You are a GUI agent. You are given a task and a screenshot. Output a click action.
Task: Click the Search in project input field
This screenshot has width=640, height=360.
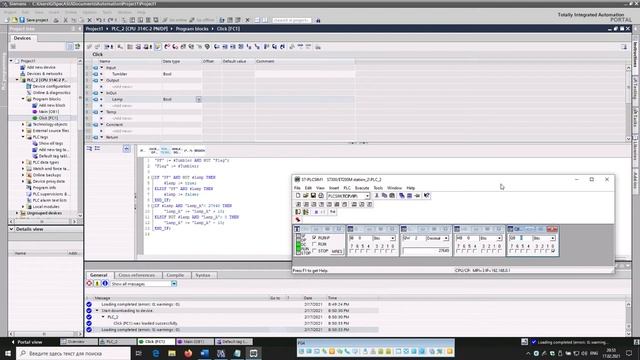tap(291, 20)
